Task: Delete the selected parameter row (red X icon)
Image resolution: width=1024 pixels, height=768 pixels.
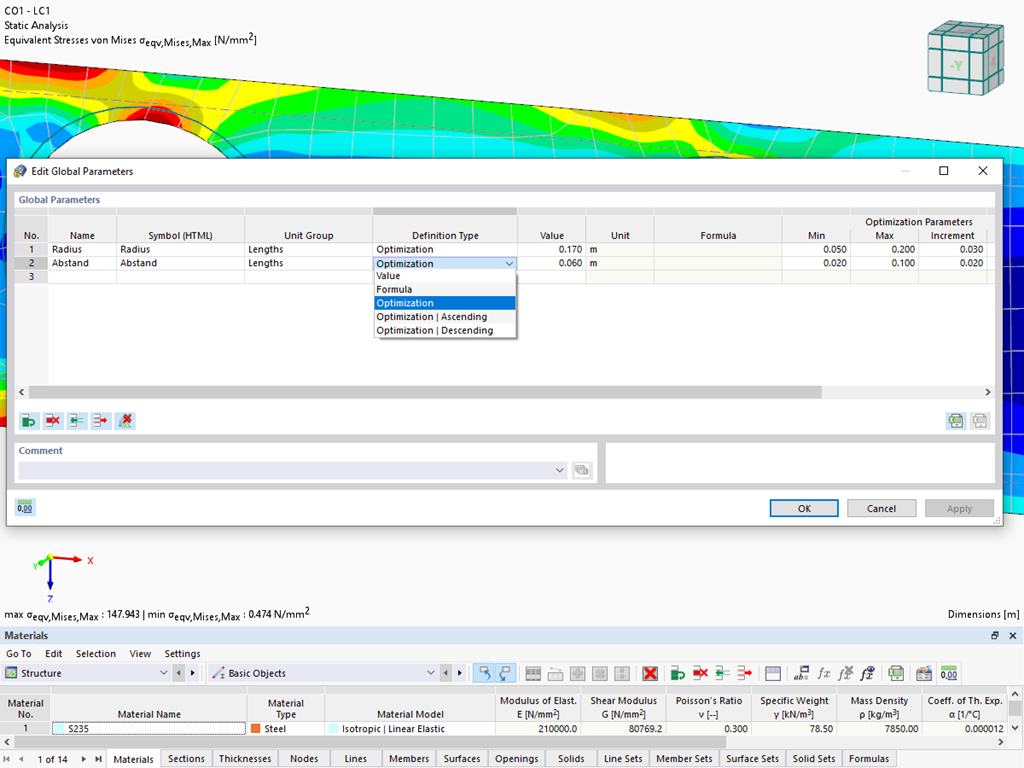Action: coord(52,420)
